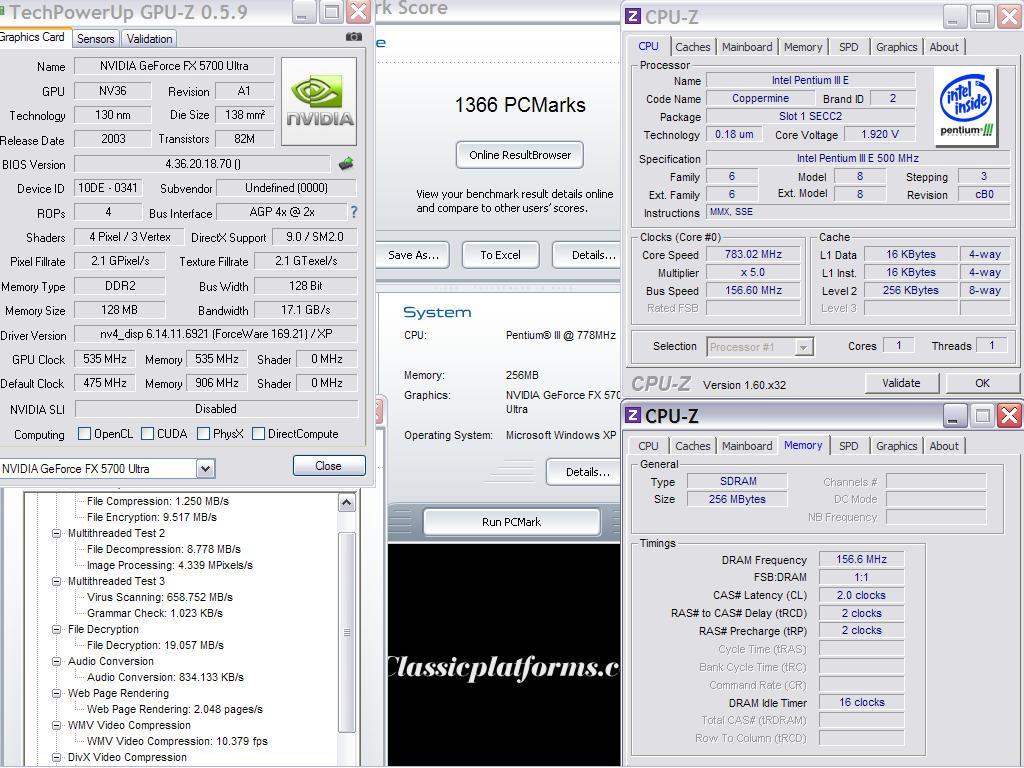Click the DRAM Frequency 156.6 MHz value
This screenshot has width=1024, height=768.
861,560
